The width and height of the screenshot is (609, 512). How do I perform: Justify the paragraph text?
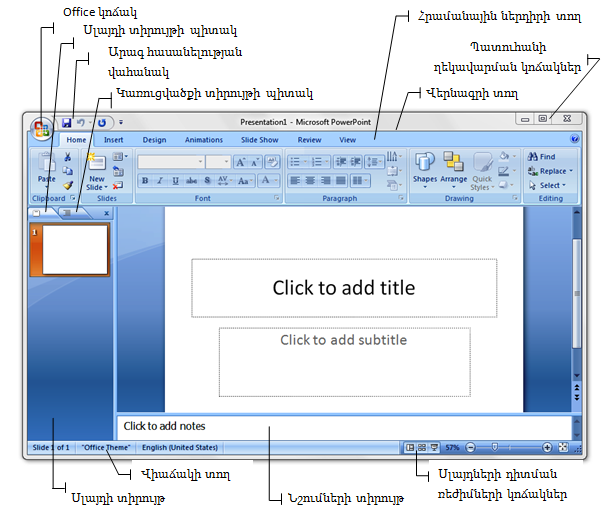coord(341,181)
